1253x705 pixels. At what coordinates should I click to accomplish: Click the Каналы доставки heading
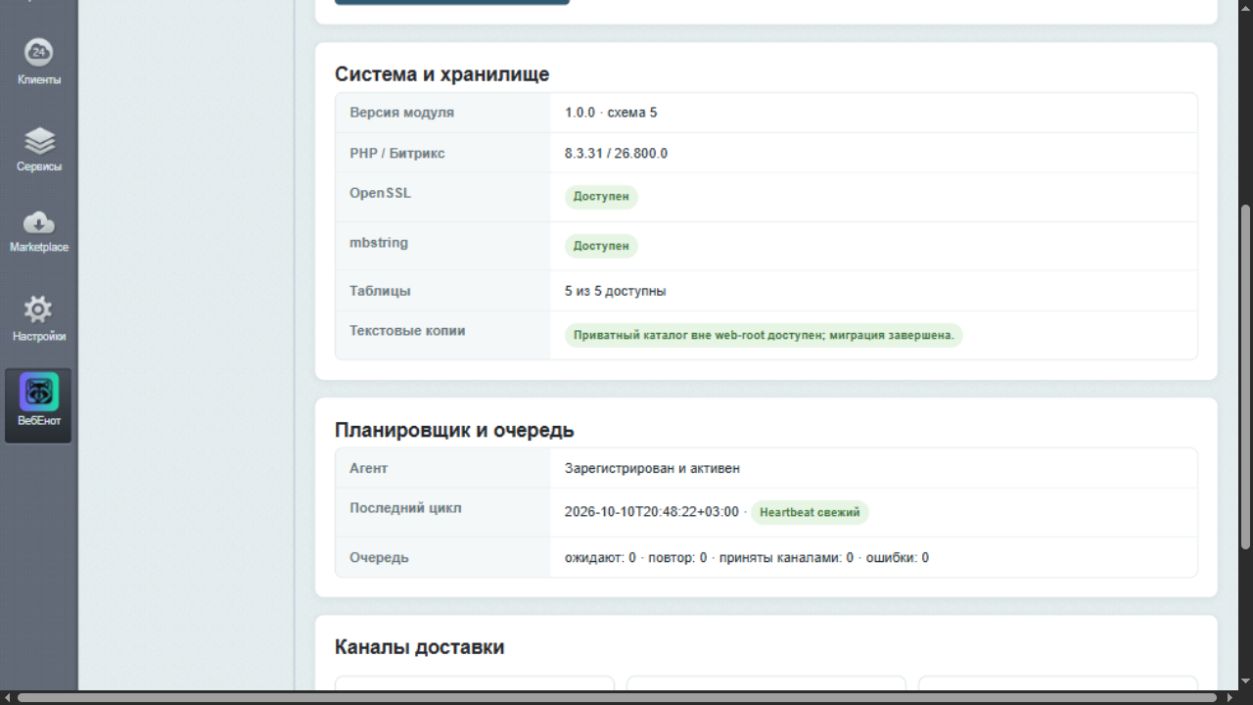point(419,647)
